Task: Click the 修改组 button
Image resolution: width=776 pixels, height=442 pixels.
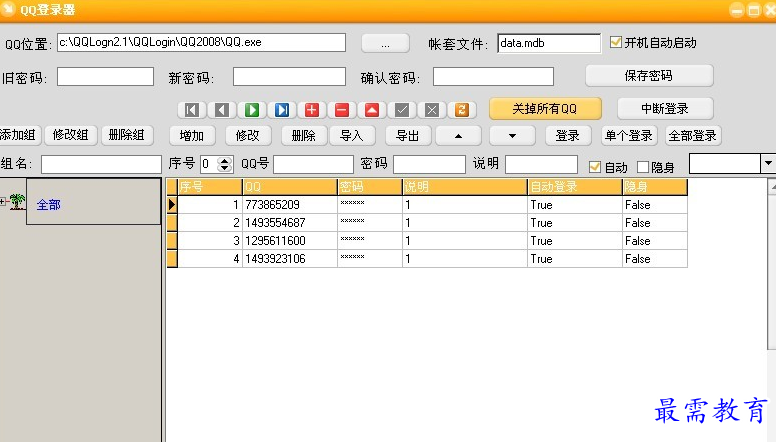Action: pyautogui.click(x=71, y=135)
